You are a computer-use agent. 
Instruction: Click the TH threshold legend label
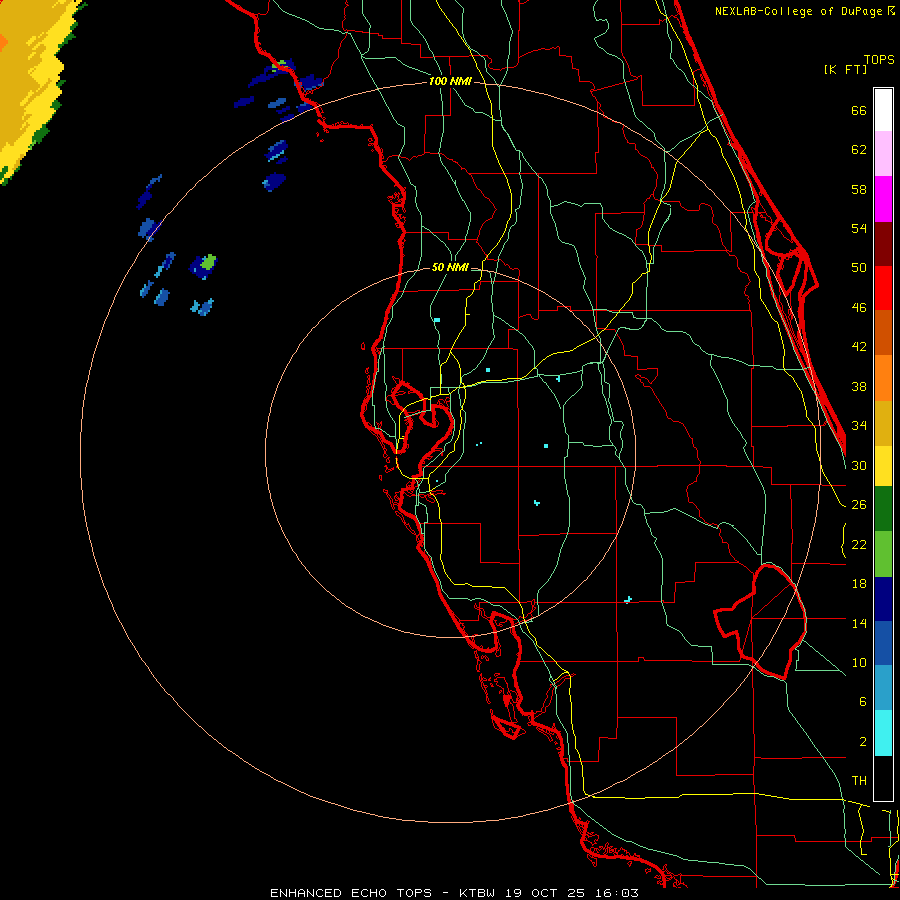pos(859,781)
